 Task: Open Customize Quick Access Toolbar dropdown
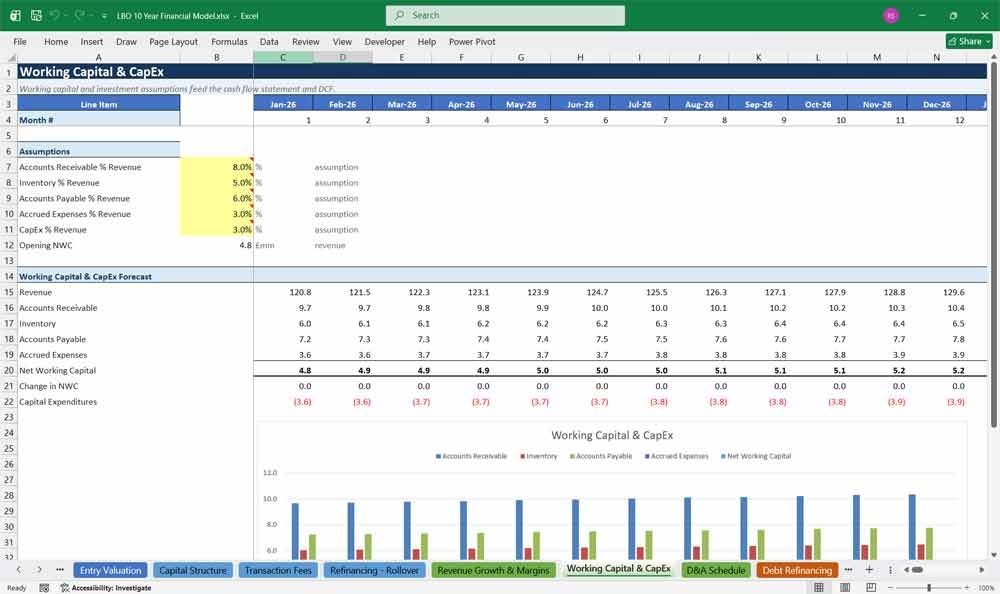(104, 16)
